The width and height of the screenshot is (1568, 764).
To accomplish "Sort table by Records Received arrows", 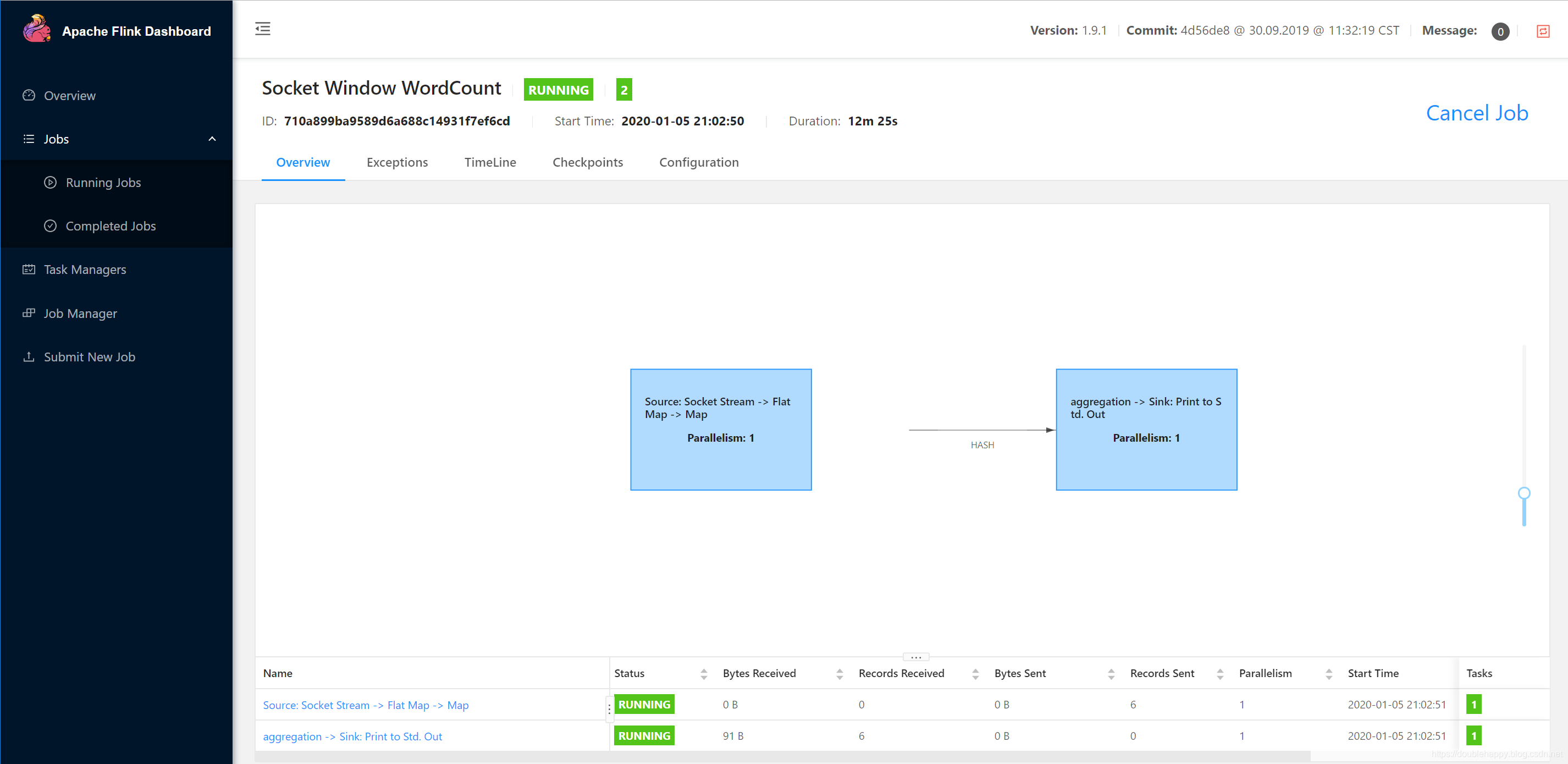I will click(x=975, y=673).
